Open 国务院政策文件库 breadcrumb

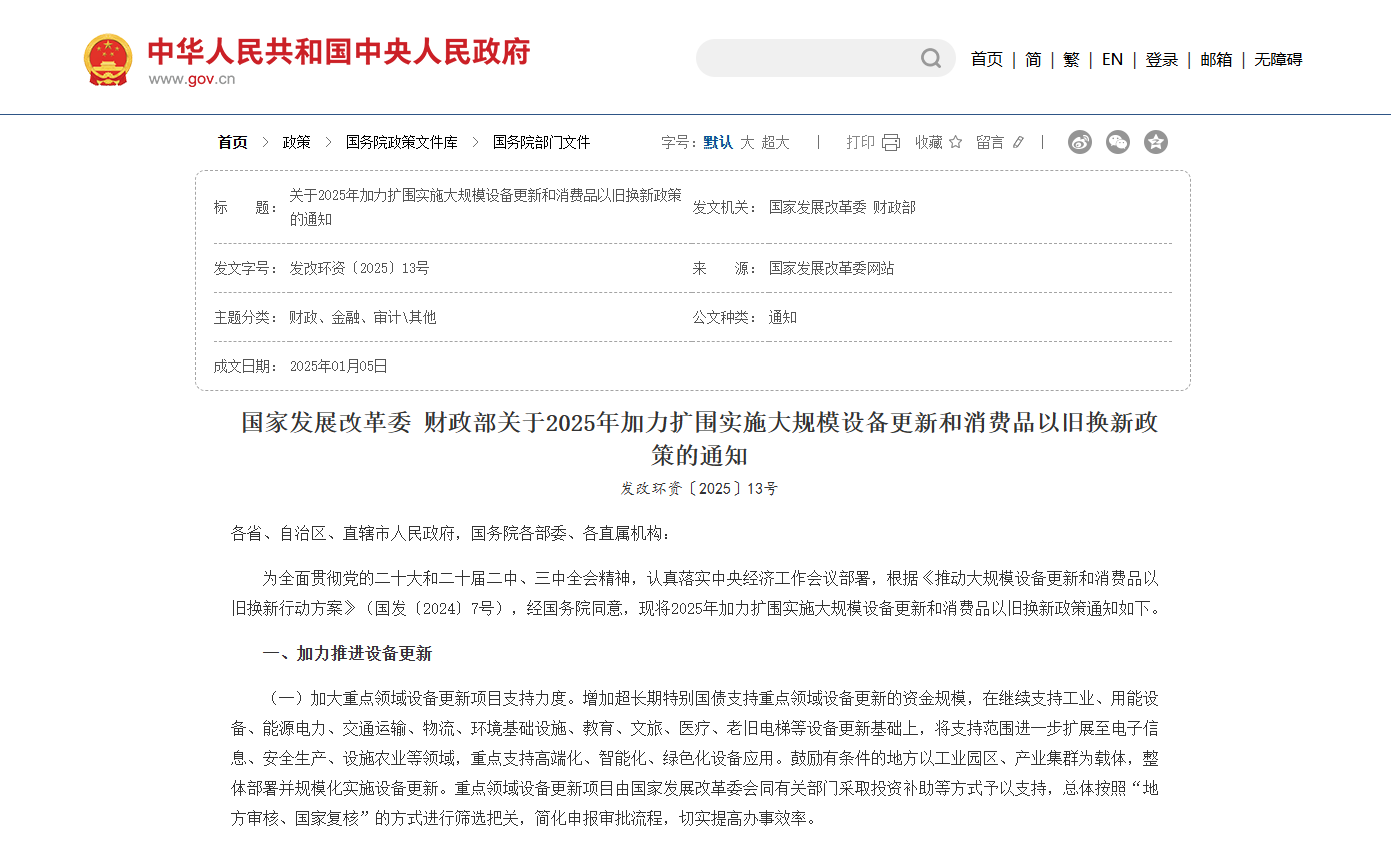click(402, 142)
